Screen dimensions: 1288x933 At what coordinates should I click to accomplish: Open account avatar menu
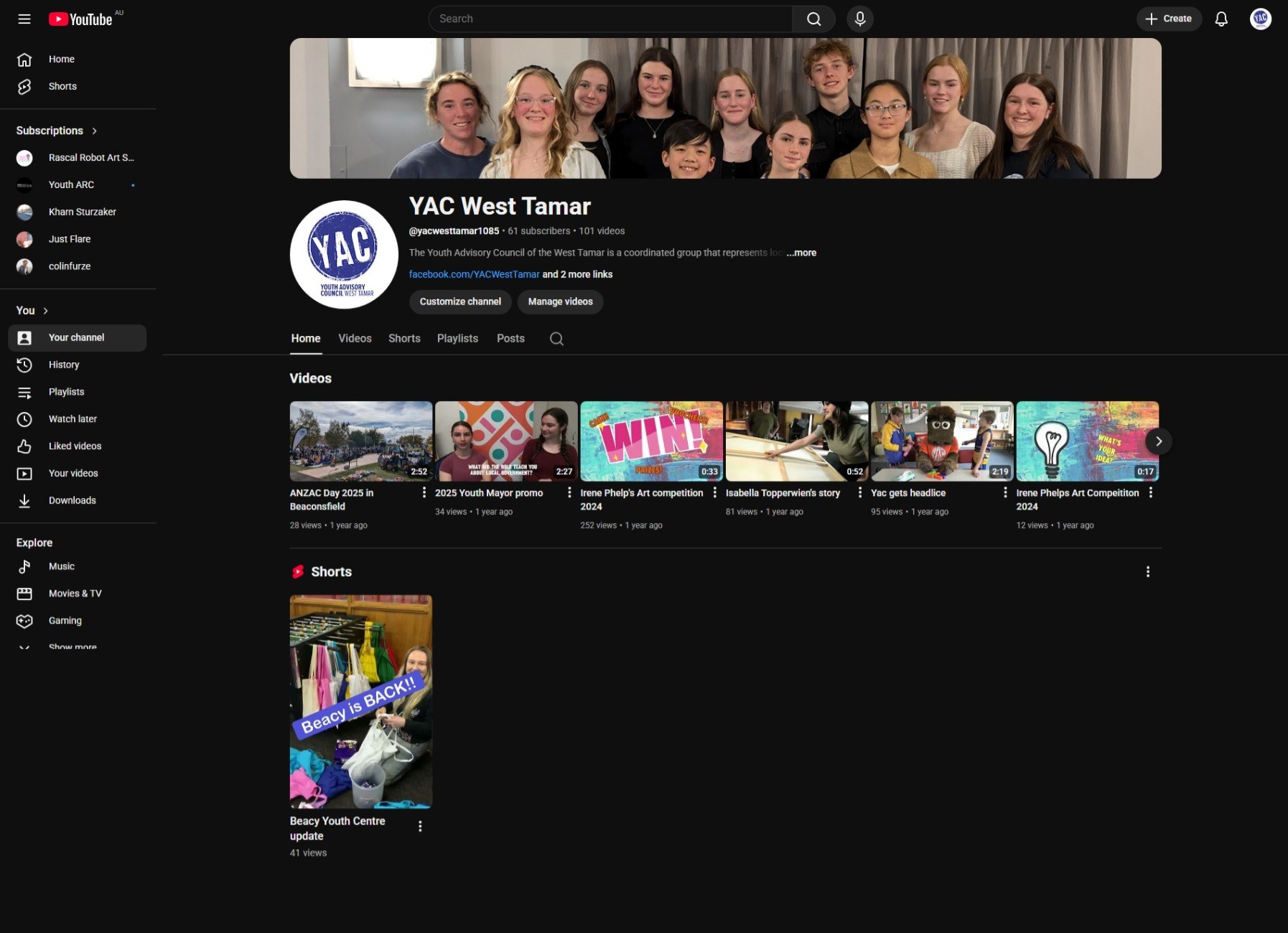pos(1261,19)
